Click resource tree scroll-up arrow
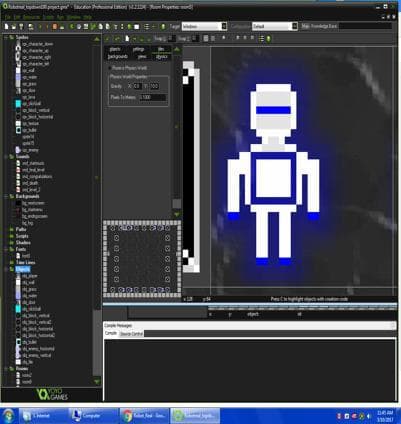Screen dimensions: 401x424 (97, 39)
